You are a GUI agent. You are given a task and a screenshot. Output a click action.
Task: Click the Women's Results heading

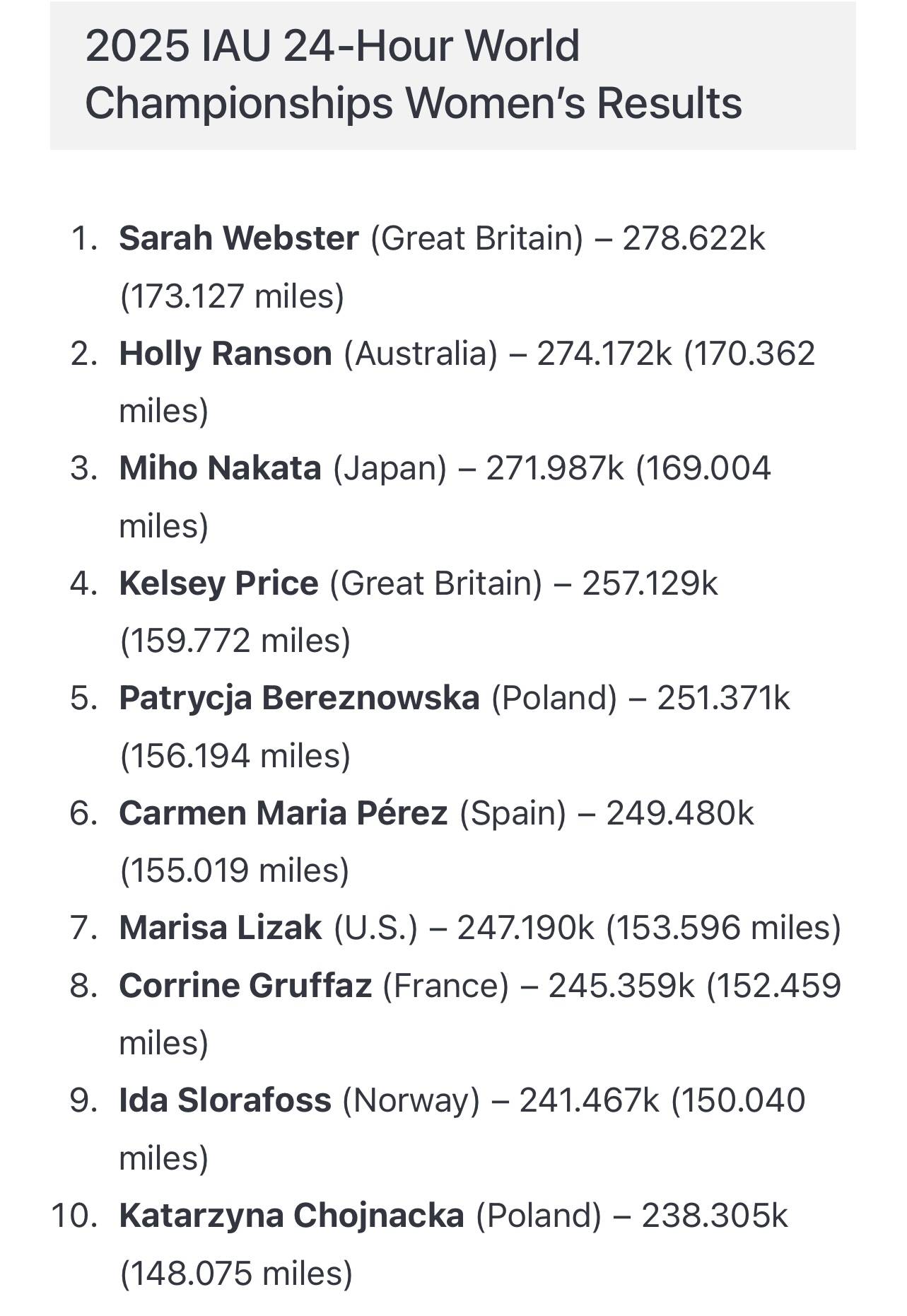point(414,74)
